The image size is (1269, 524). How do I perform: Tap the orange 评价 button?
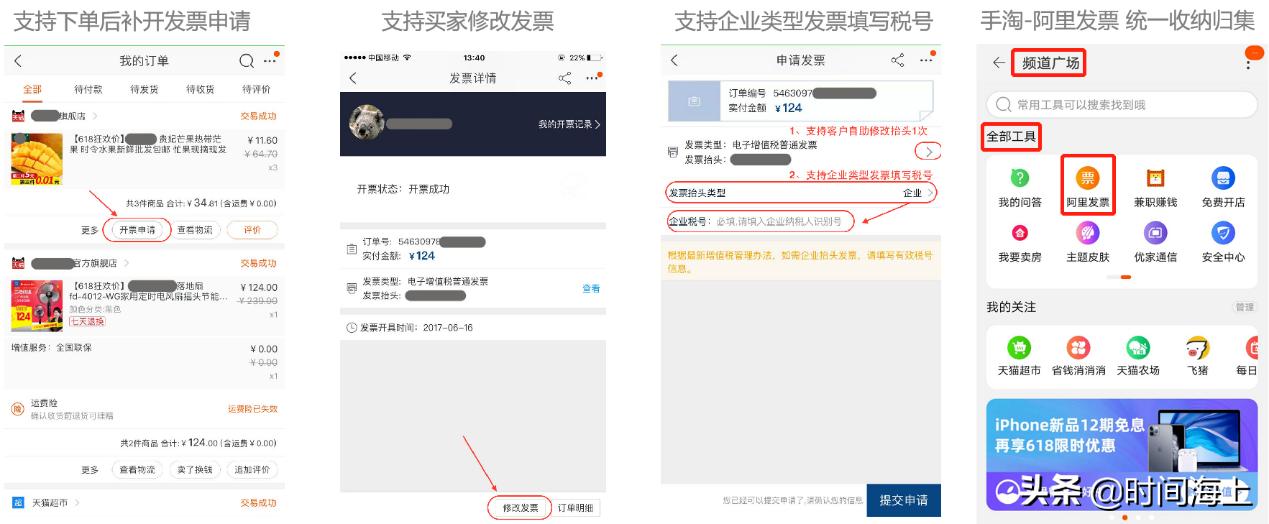pyautogui.click(x=250, y=229)
